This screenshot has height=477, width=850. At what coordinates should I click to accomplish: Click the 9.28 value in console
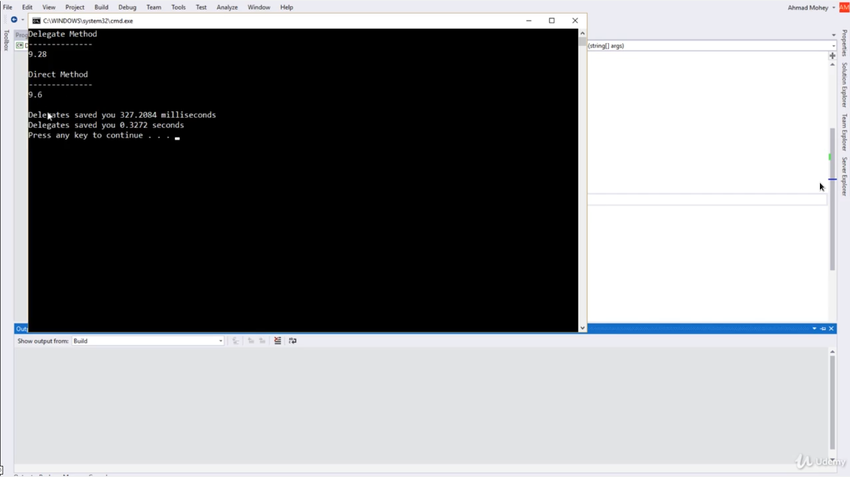click(x=37, y=54)
